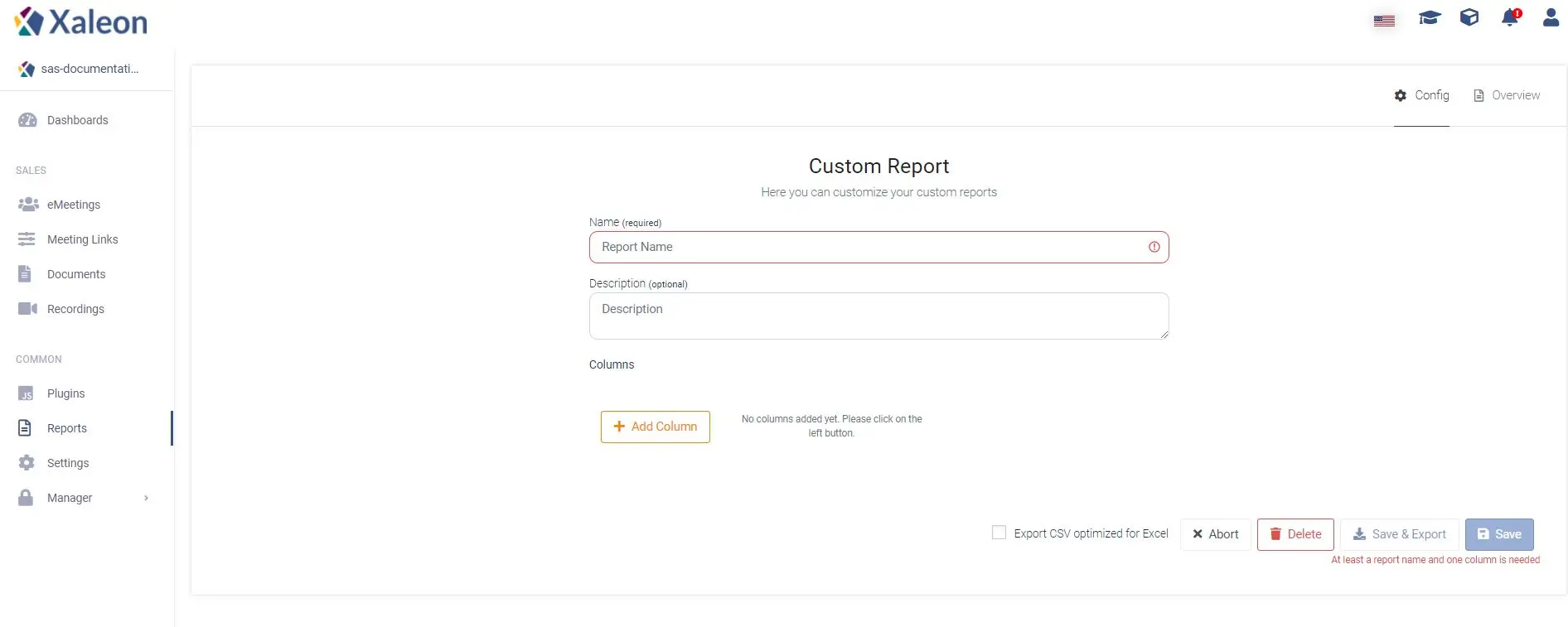This screenshot has height=627, width=1568.
Task: Click 'Here you can customize' subtitle
Action: [x=878, y=192]
